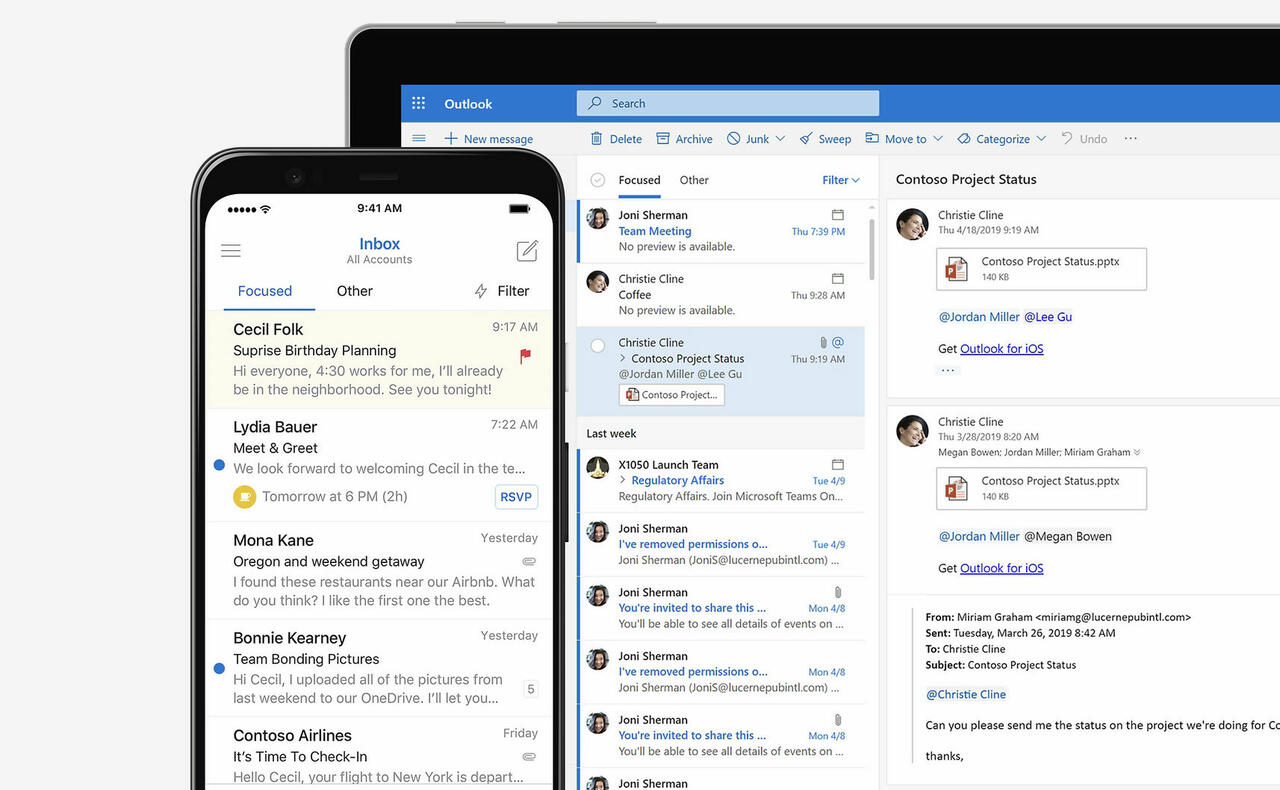
Task: Open Contoso Airlines It's Time To Check-In email
Action: pyautogui.click(x=378, y=752)
